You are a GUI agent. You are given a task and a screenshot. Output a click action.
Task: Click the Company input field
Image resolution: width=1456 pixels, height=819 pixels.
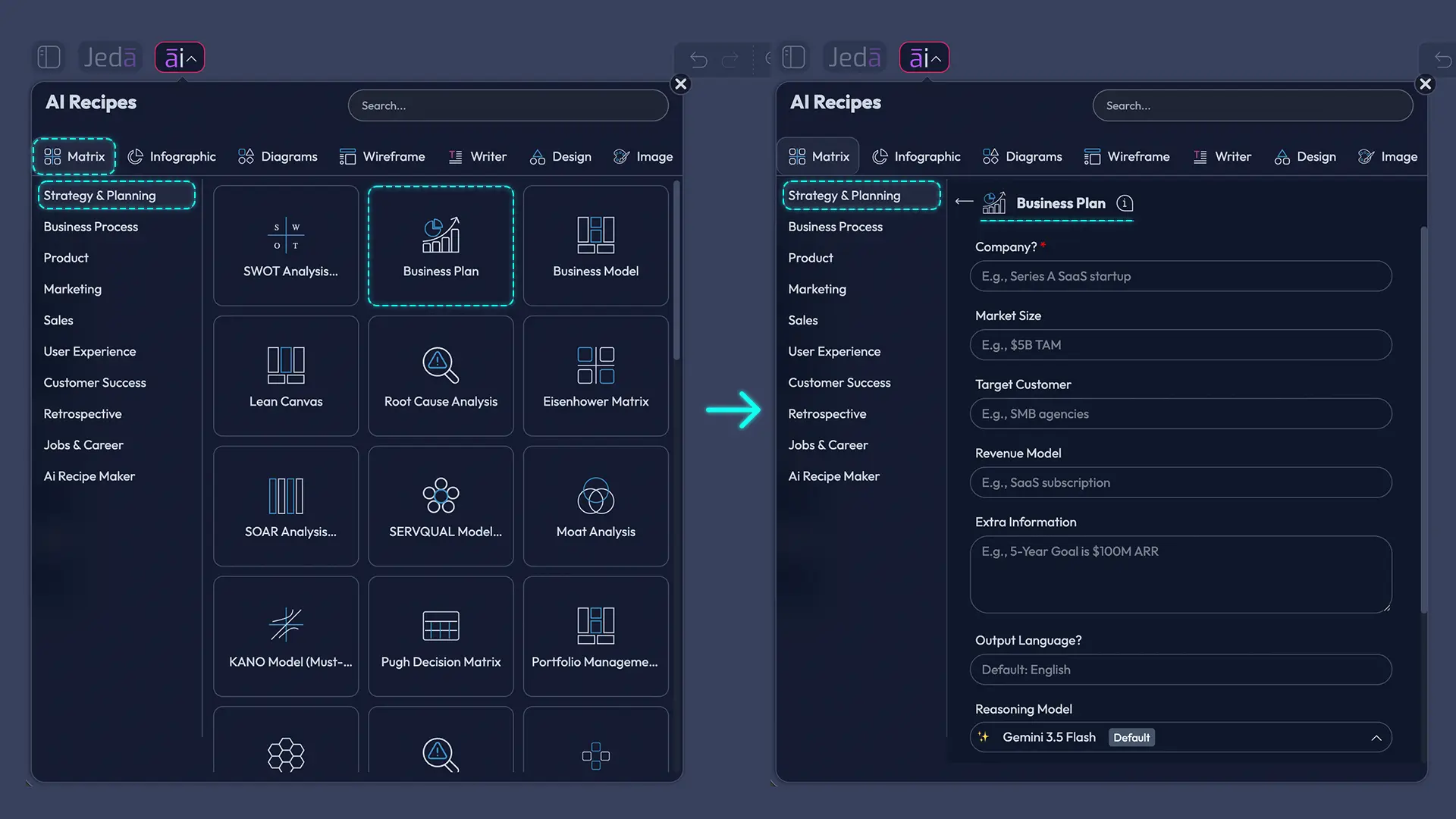[1181, 276]
